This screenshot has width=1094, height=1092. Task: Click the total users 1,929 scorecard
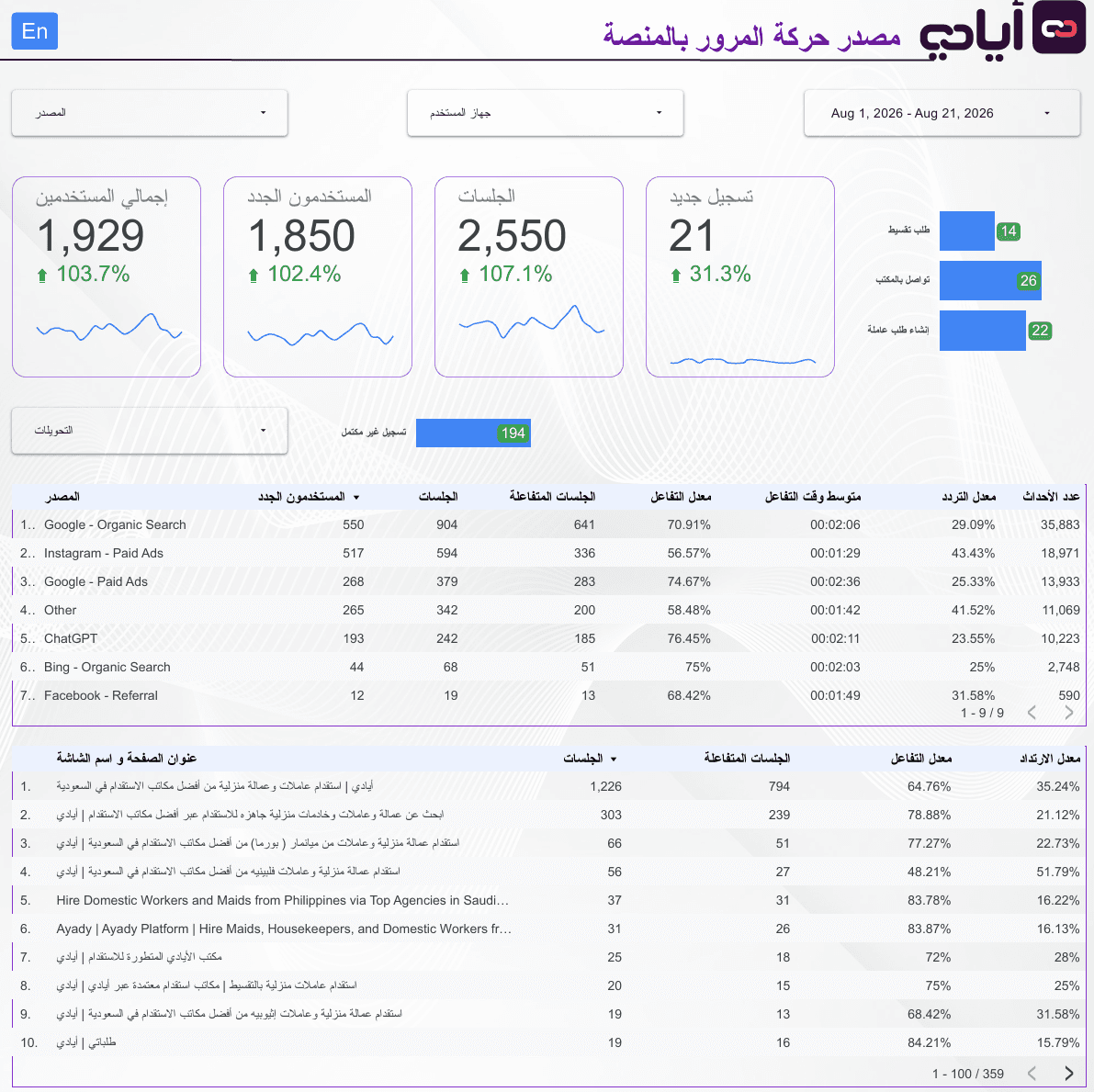tap(107, 276)
